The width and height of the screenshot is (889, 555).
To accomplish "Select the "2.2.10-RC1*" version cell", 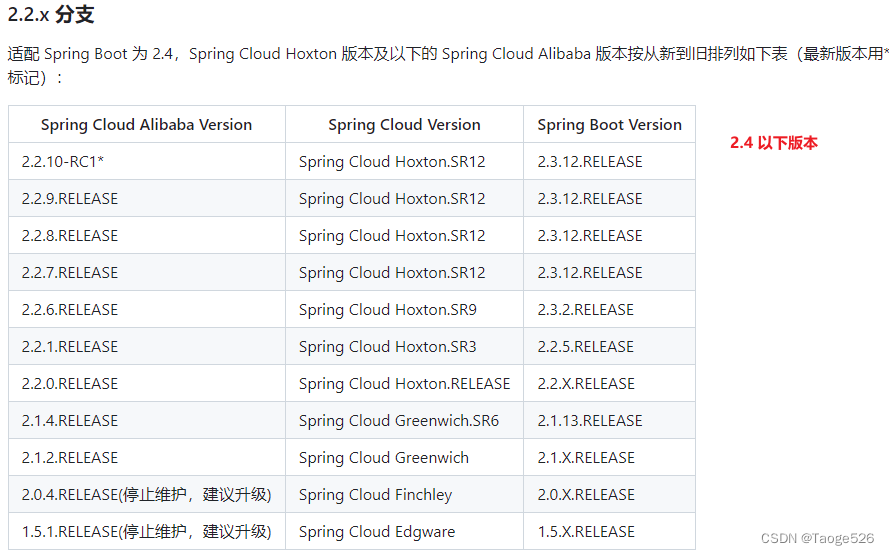I will [147, 162].
